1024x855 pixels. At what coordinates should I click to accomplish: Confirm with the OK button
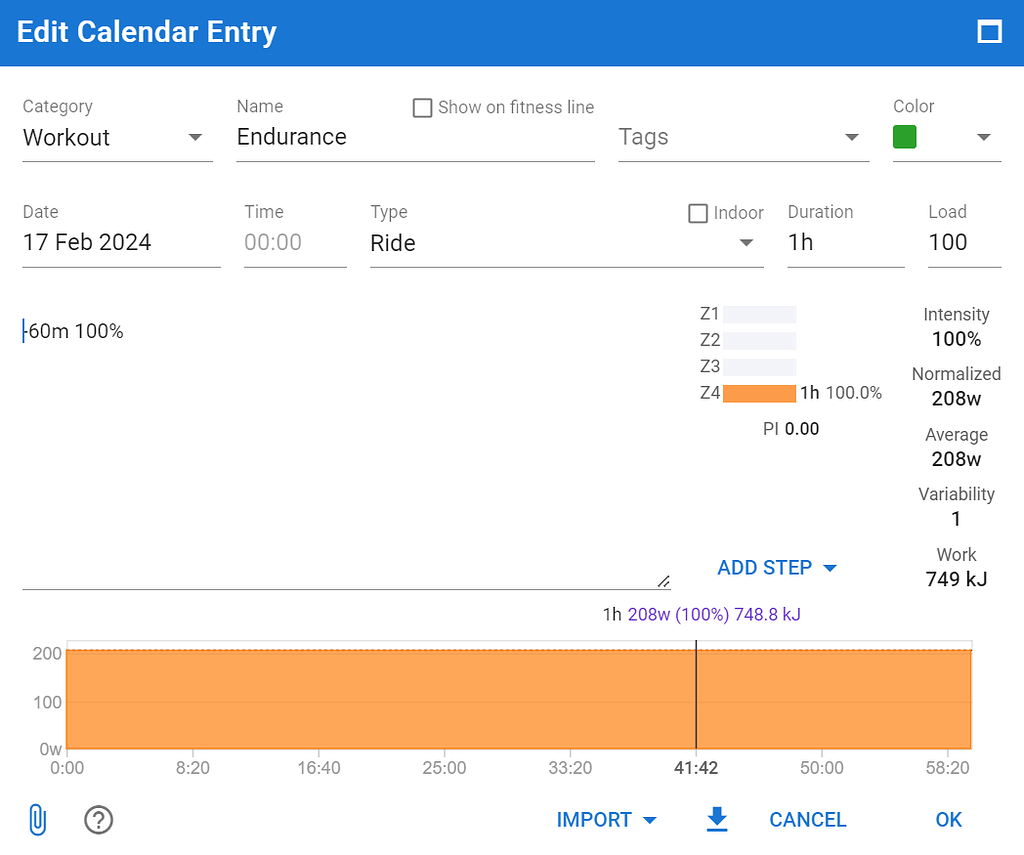(x=948, y=820)
